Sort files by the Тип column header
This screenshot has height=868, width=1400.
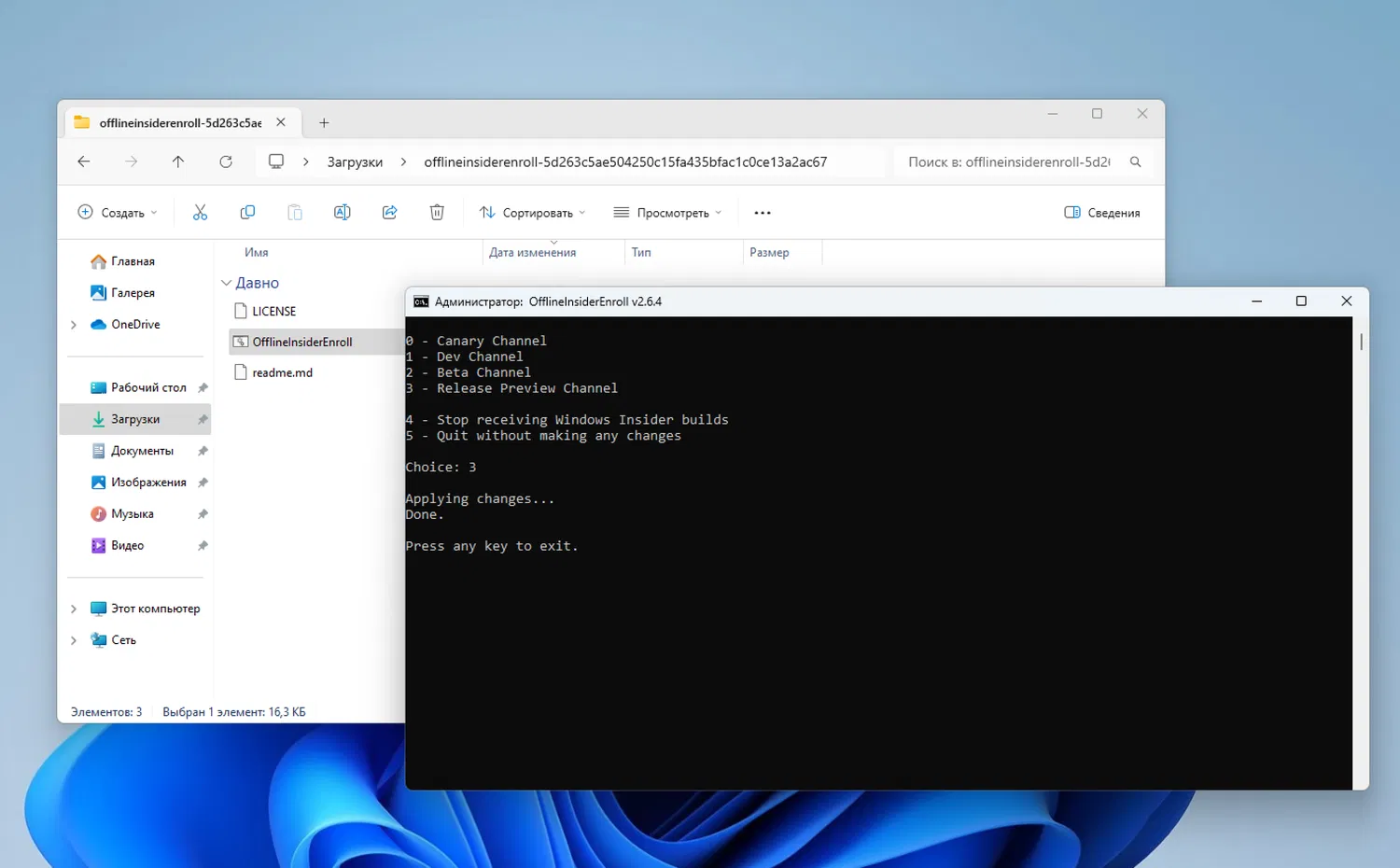(641, 253)
